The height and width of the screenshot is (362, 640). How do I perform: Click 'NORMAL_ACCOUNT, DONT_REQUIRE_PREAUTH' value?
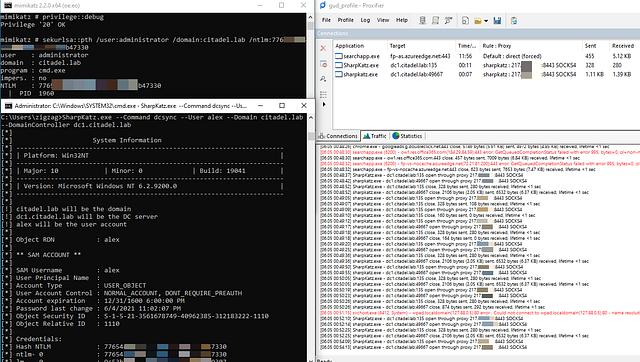(x=173, y=293)
